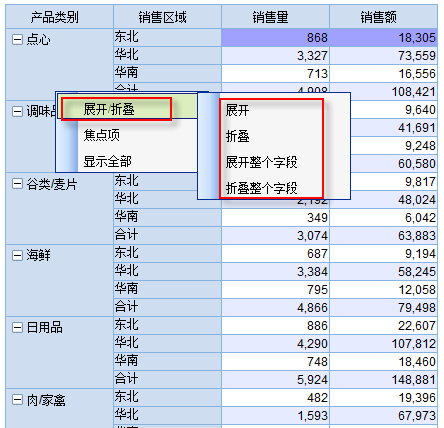The image size is (444, 428).
Task: Select 折叠整个字段 in the submenu
Action: pos(261,188)
